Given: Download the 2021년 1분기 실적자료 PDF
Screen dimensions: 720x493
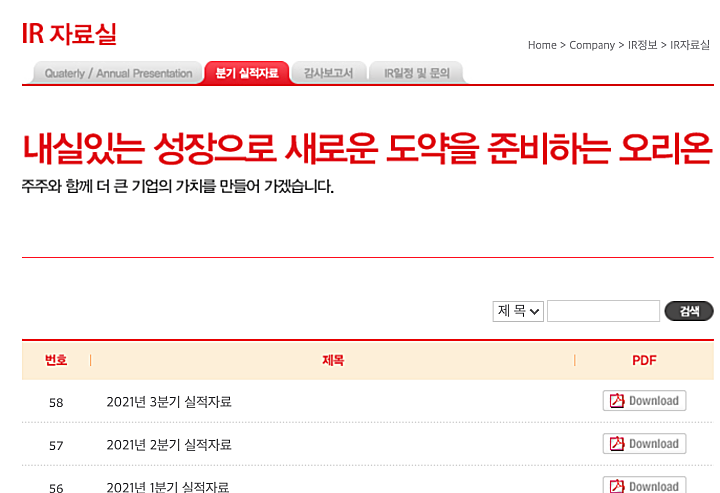Looking at the screenshot, I should (644, 485).
